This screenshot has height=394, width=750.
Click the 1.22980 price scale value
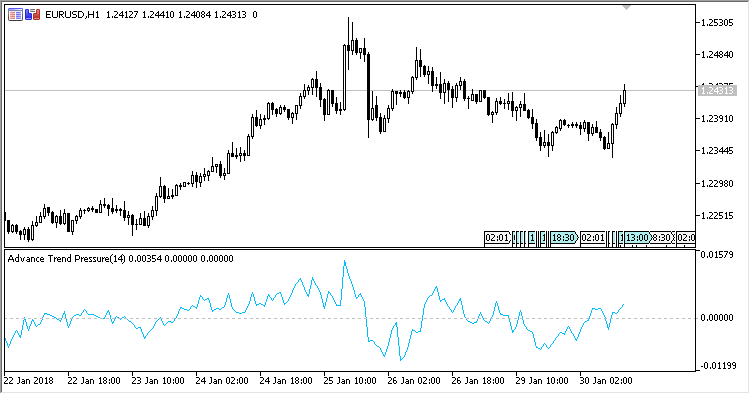pos(717,183)
